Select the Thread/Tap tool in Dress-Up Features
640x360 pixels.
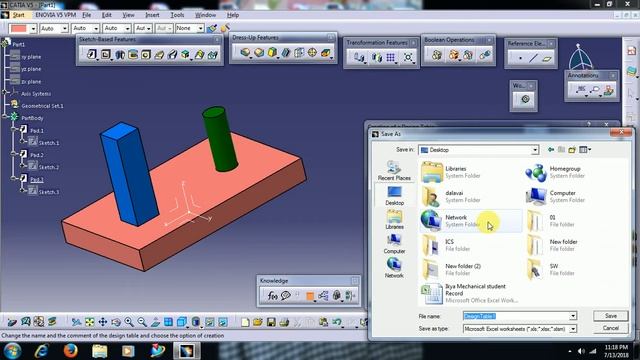pyautogui.click(x=312, y=52)
